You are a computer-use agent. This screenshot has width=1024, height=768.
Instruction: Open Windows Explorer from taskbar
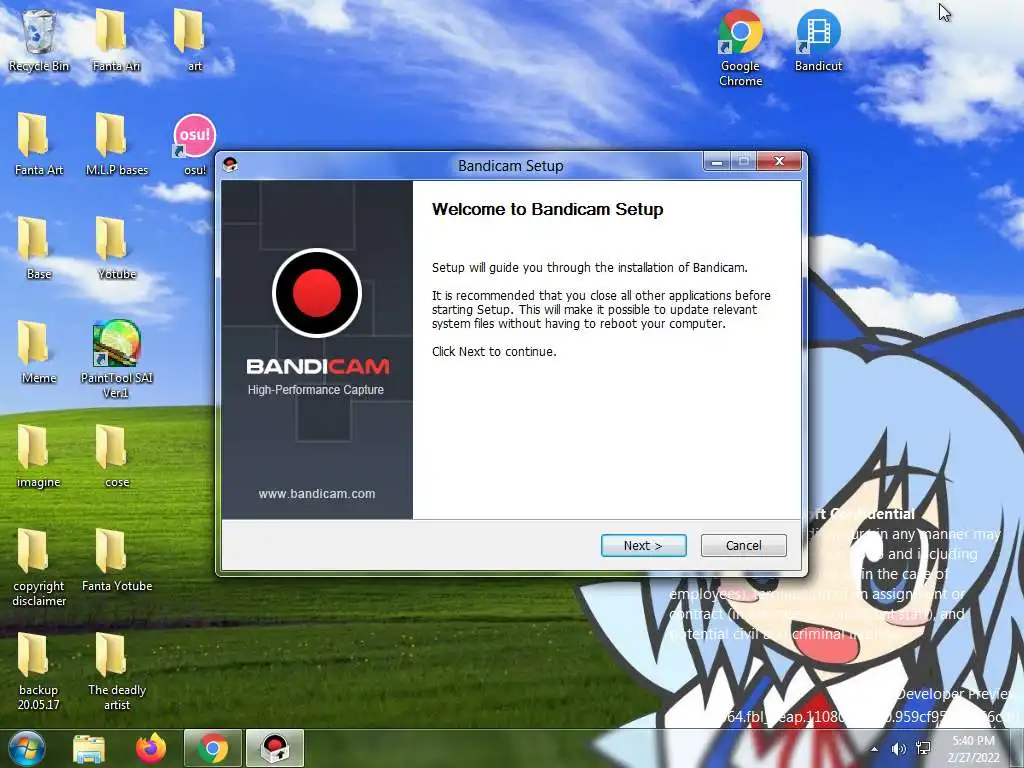tap(89, 748)
